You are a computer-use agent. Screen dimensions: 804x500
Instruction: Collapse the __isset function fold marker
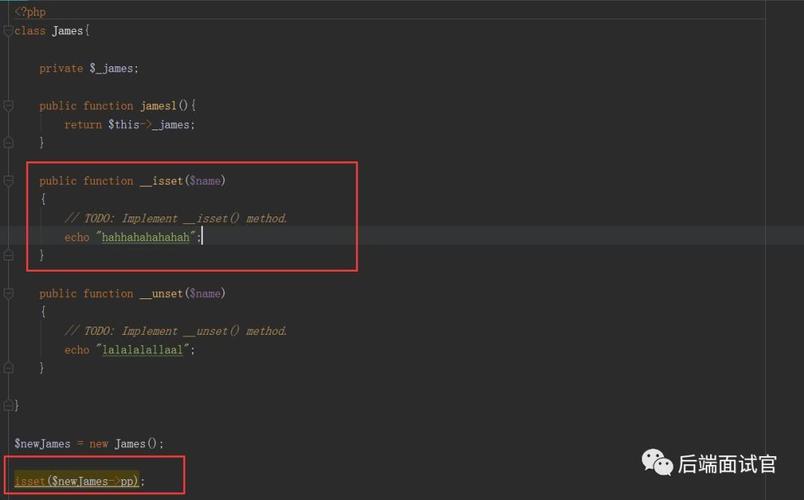(x=8, y=181)
